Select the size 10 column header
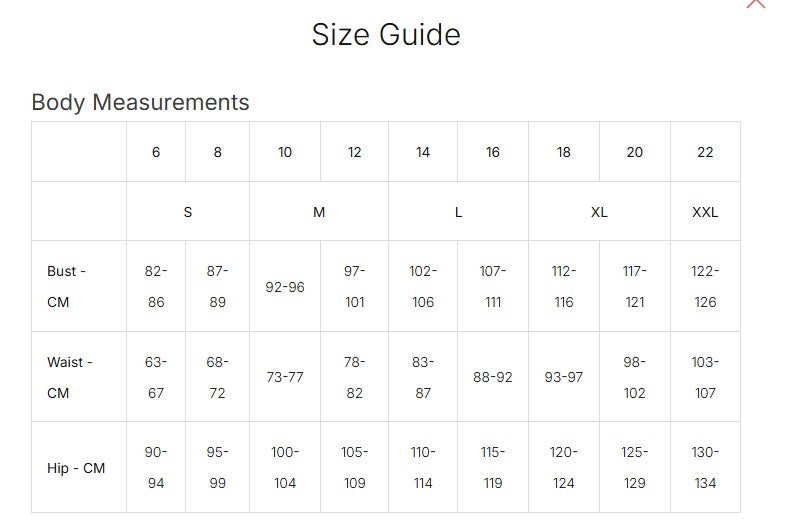 pyautogui.click(x=285, y=152)
